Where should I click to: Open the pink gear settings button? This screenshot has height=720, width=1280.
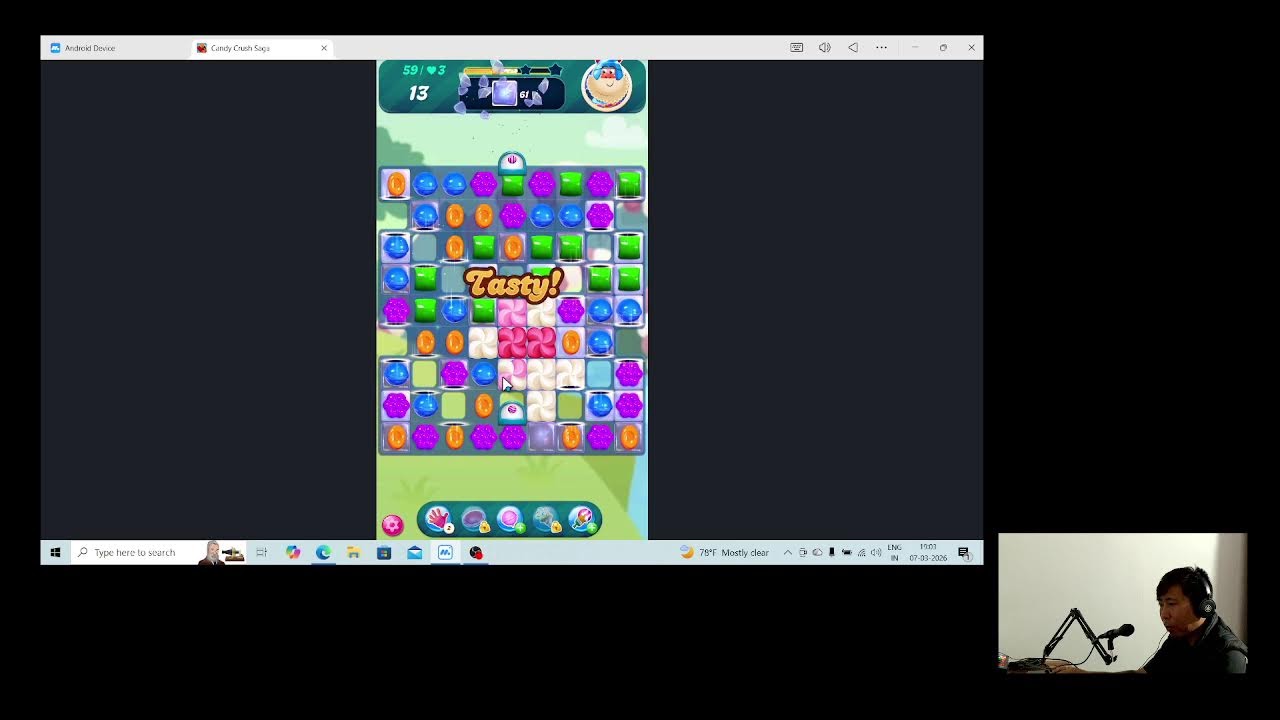[x=392, y=525]
